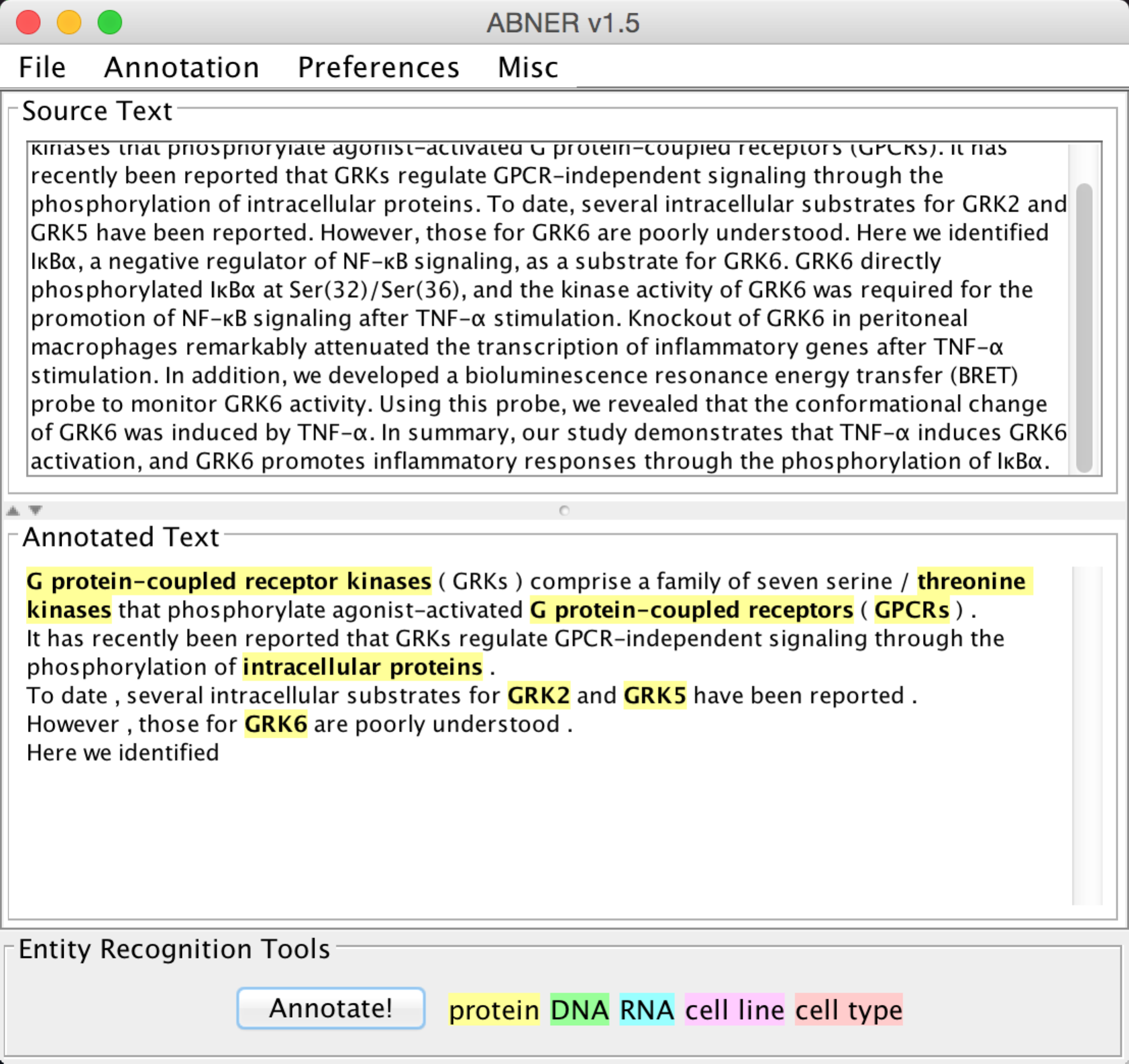Open the Preferences menu

click(378, 68)
